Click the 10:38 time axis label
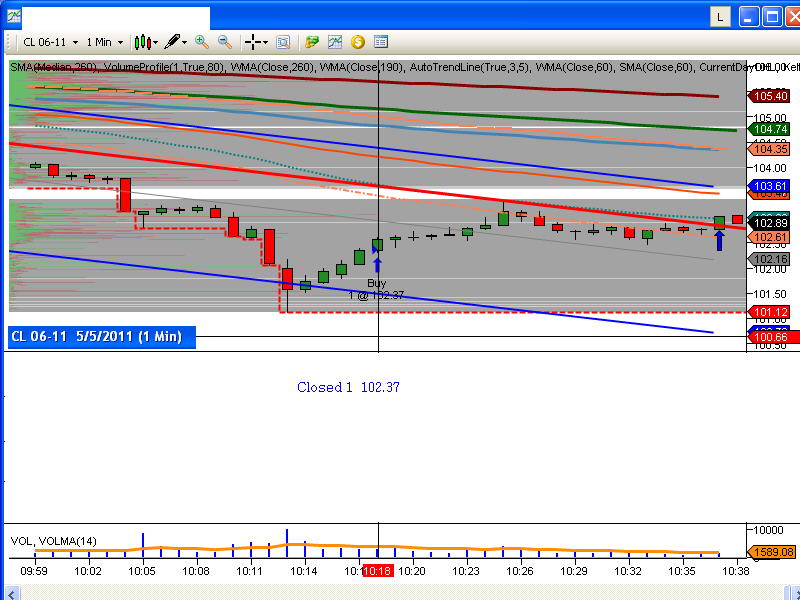The width and height of the screenshot is (800, 600). [736, 571]
